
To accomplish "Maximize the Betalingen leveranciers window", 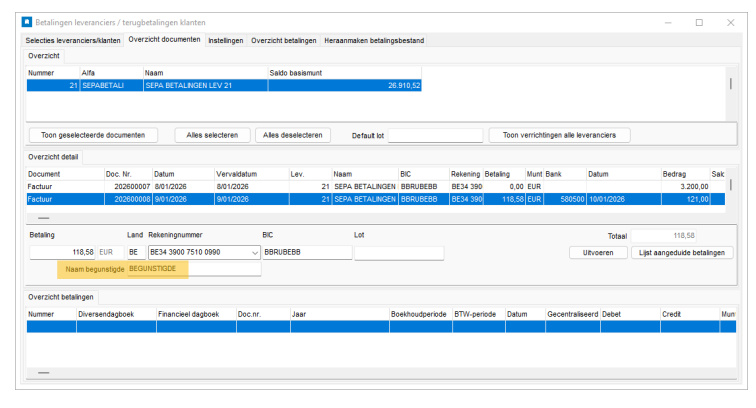I will click(x=699, y=23).
